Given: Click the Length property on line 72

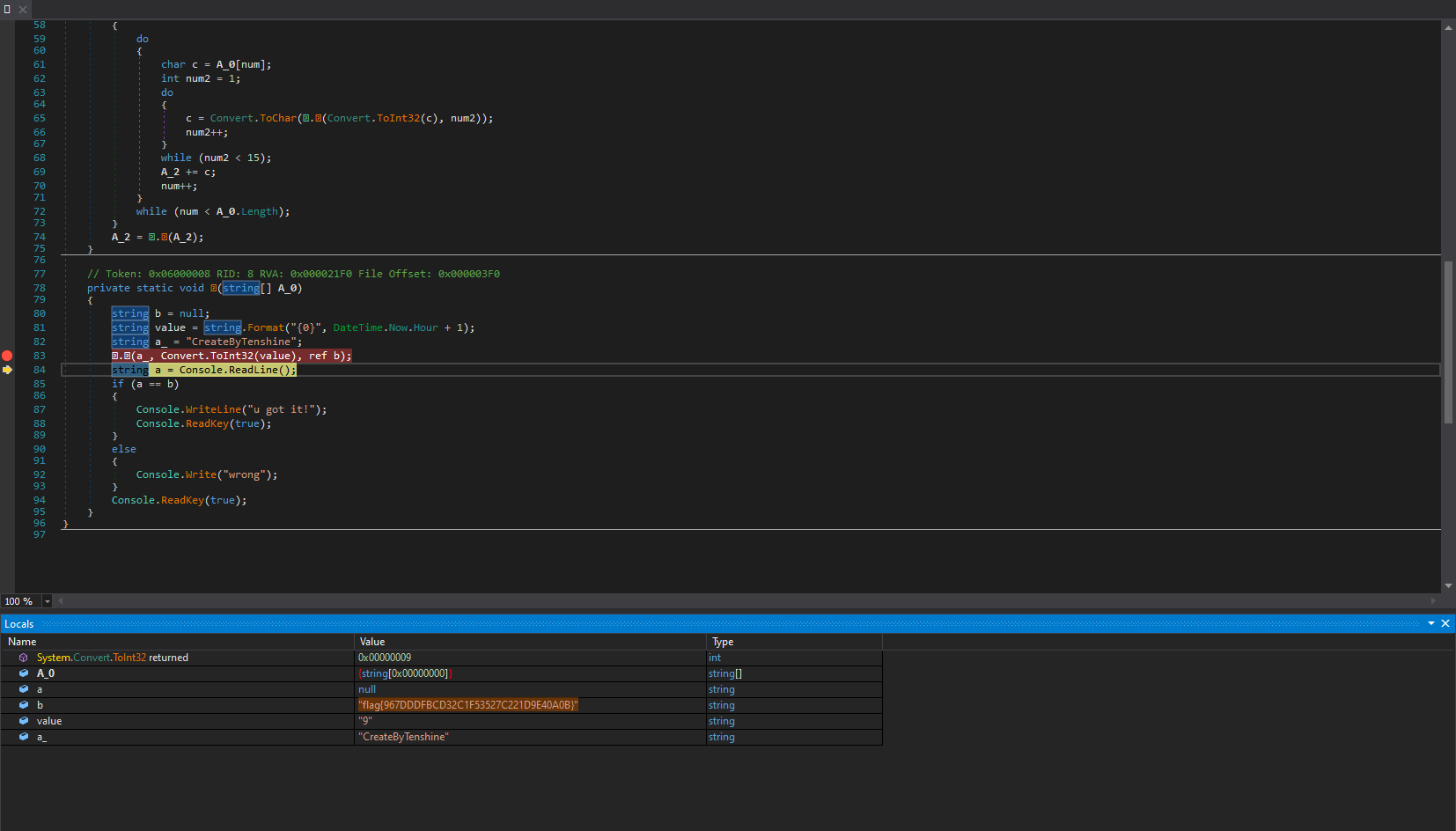Looking at the screenshot, I should point(260,211).
